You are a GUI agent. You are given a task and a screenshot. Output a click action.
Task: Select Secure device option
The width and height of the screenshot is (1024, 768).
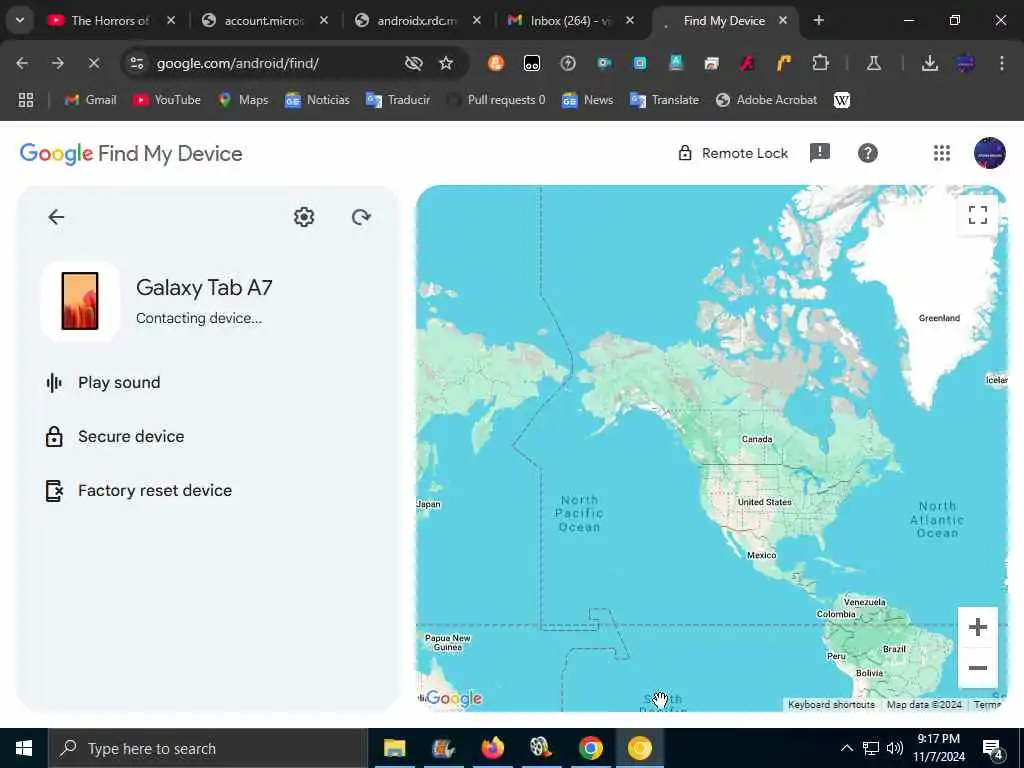tap(115, 436)
